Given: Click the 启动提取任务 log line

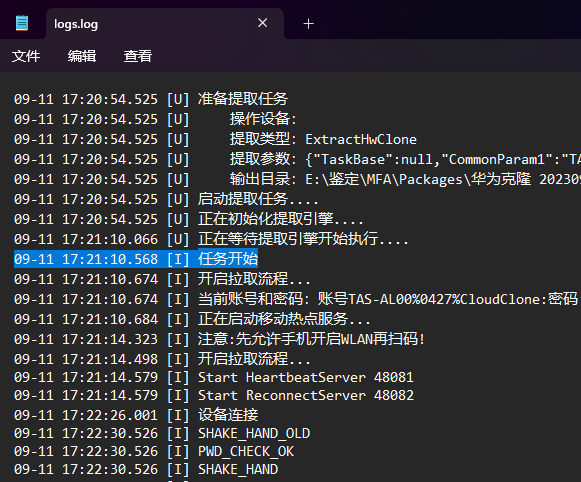Looking at the screenshot, I should tap(166, 199).
